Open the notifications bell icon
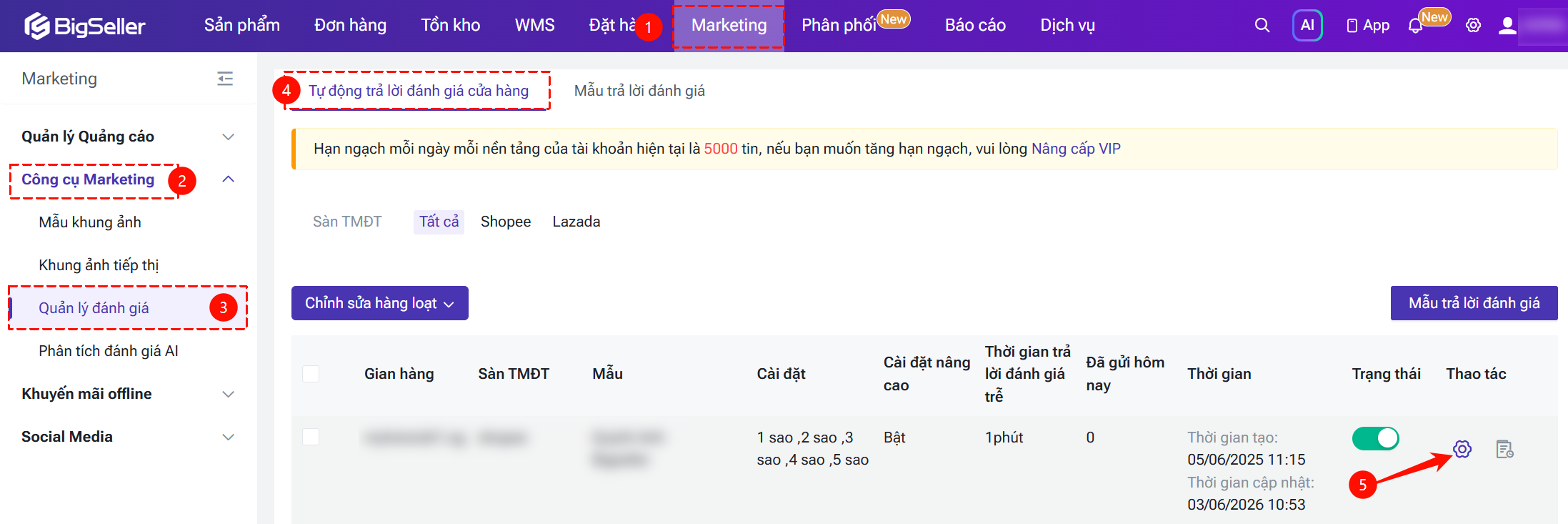1568x524 pixels. 1415,26
